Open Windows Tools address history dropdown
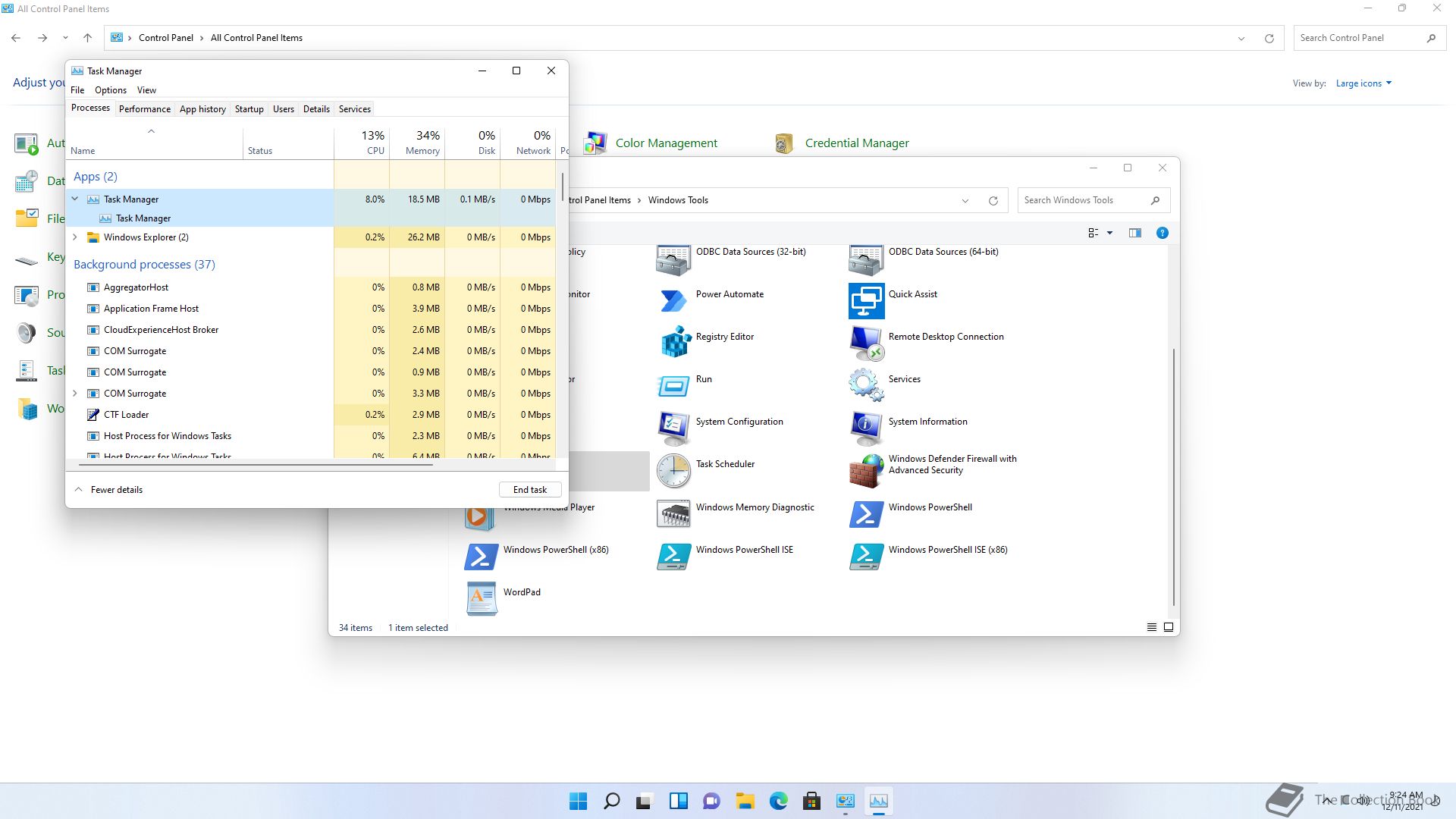The height and width of the screenshot is (819, 1456). coord(965,200)
